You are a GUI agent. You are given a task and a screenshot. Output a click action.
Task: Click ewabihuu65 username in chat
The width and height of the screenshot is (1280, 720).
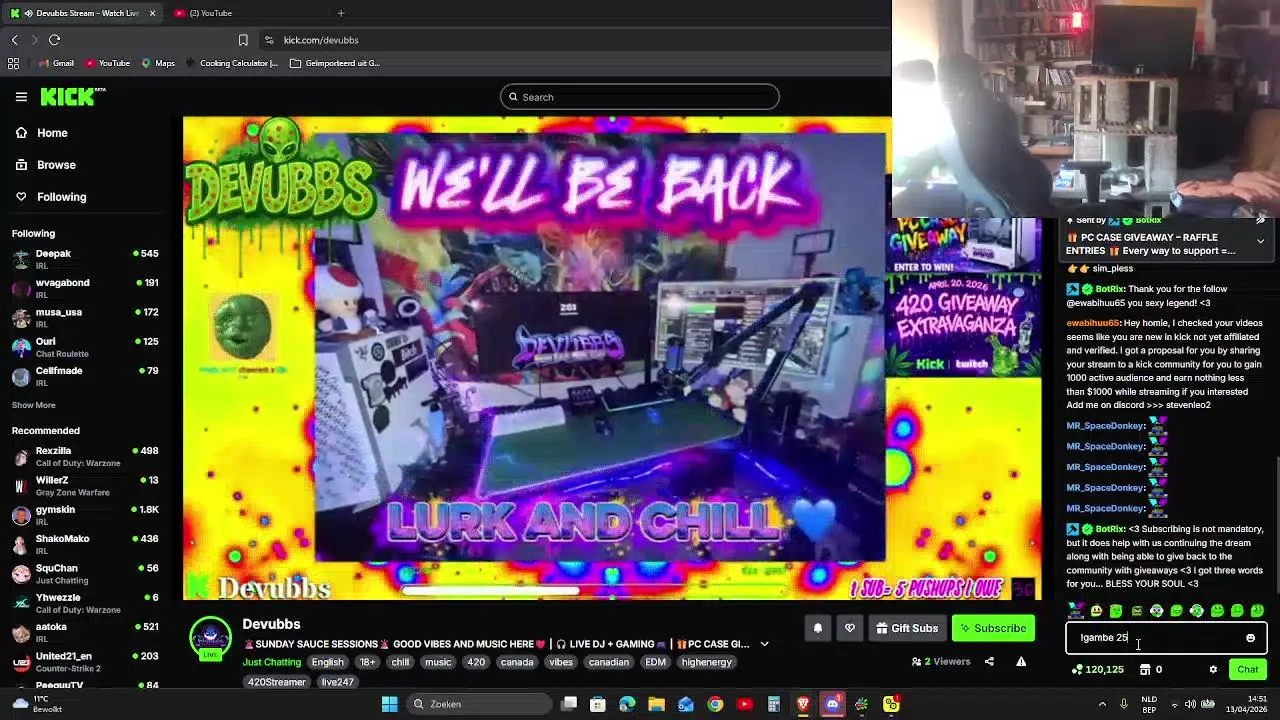1093,323
